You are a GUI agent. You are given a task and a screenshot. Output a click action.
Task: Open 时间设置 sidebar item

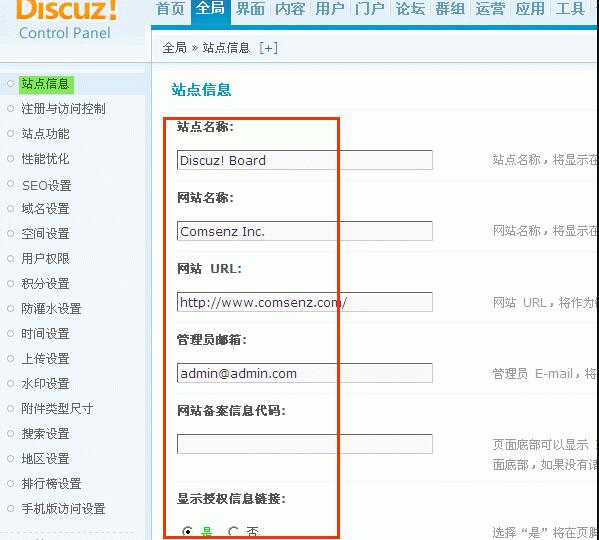(x=45, y=334)
